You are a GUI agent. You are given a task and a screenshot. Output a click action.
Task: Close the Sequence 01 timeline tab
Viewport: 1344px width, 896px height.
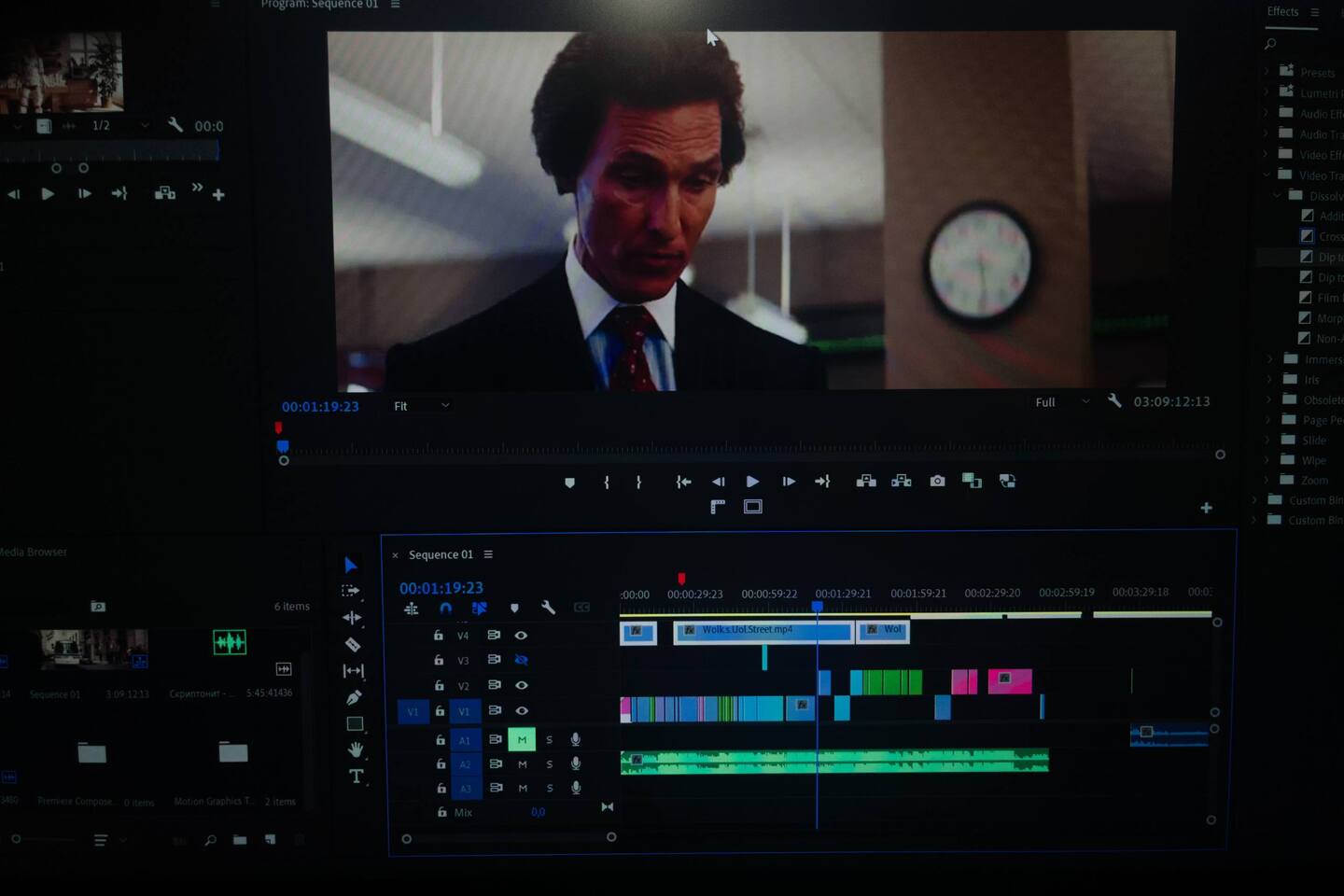click(395, 555)
